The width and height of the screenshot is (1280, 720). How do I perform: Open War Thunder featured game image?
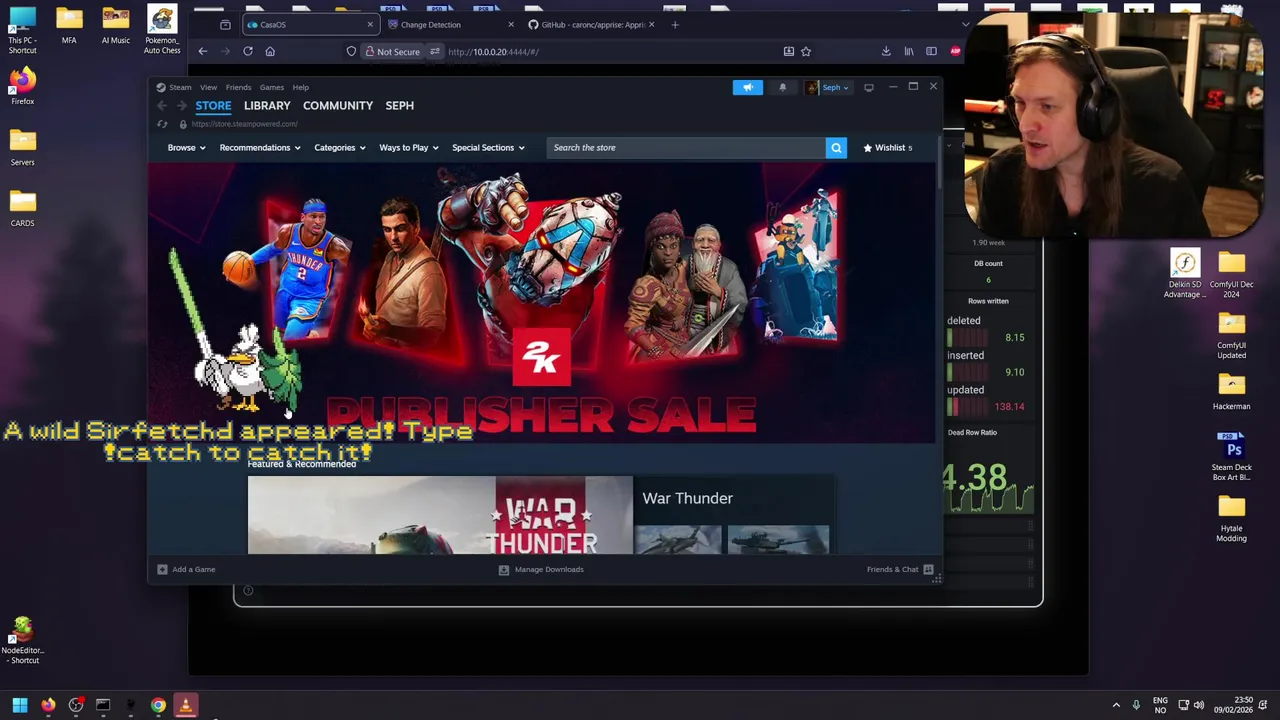(x=440, y=515)
